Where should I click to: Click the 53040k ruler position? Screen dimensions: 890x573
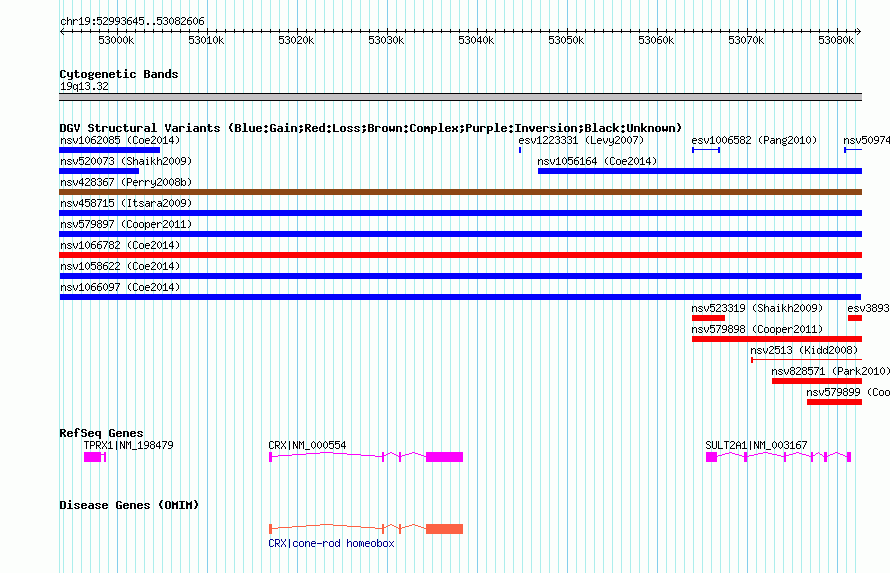pos(476,40)
